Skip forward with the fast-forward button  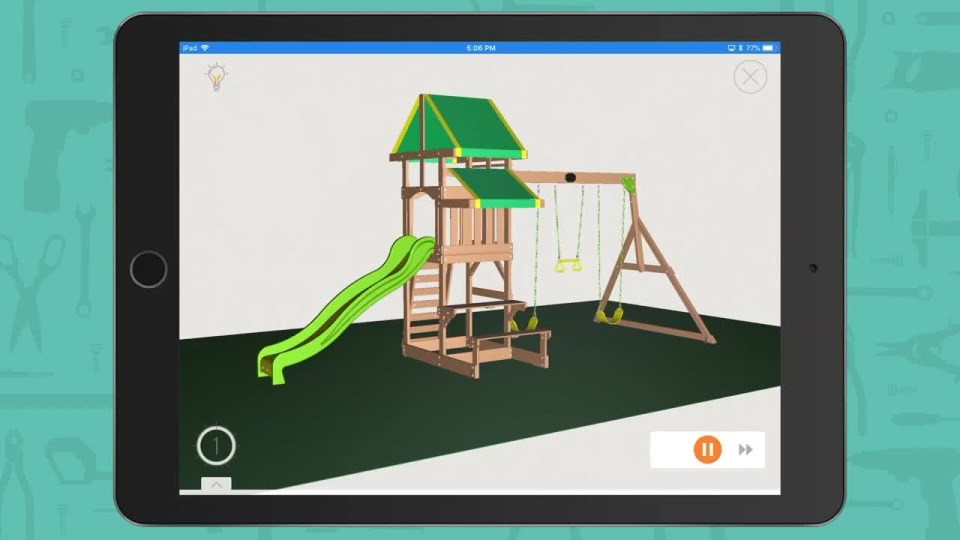coord(745,450)
